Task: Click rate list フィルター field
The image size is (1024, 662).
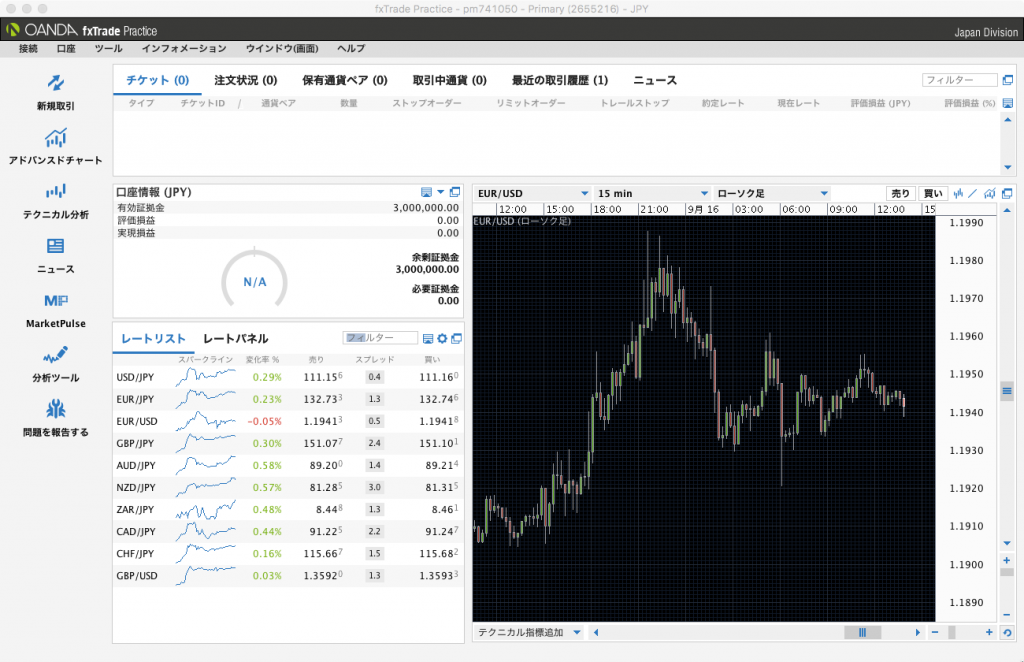Action: tap(380, 338)
